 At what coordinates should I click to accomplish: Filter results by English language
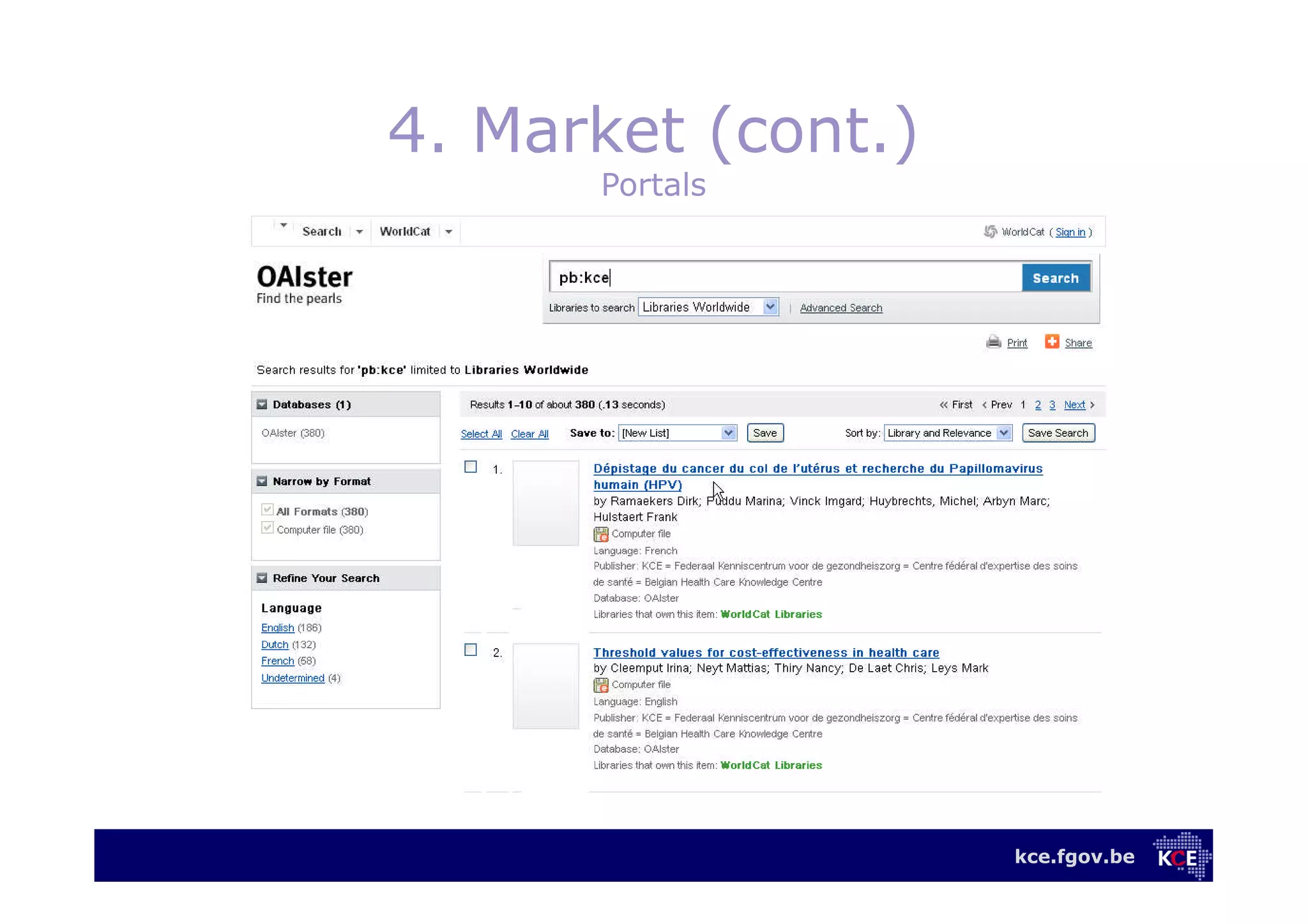click(278, 628)
